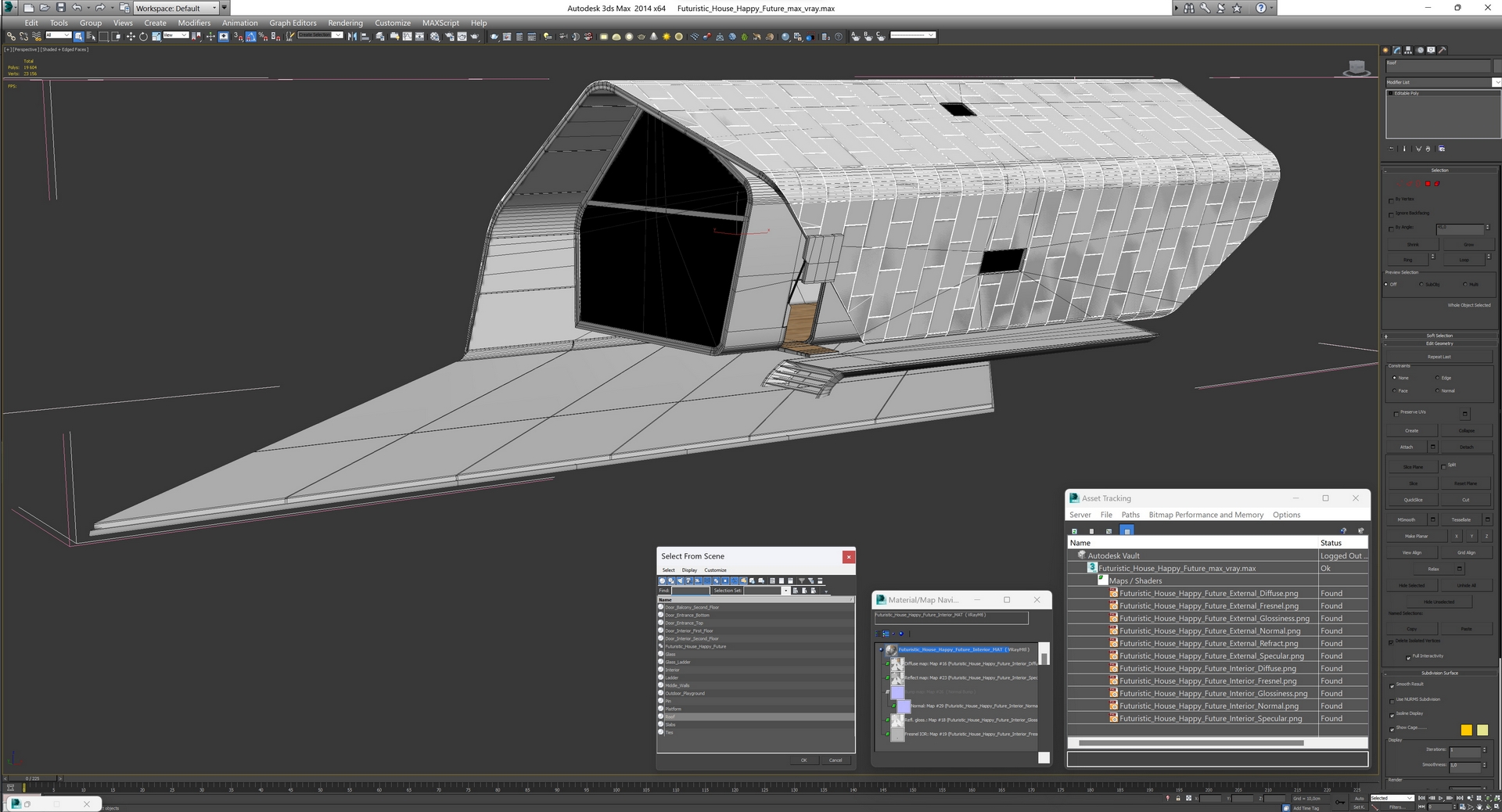The height and width of the screenshot is (812, 1502).
Task: Switch to Display command panel tab
Action: pos(1431,50)
